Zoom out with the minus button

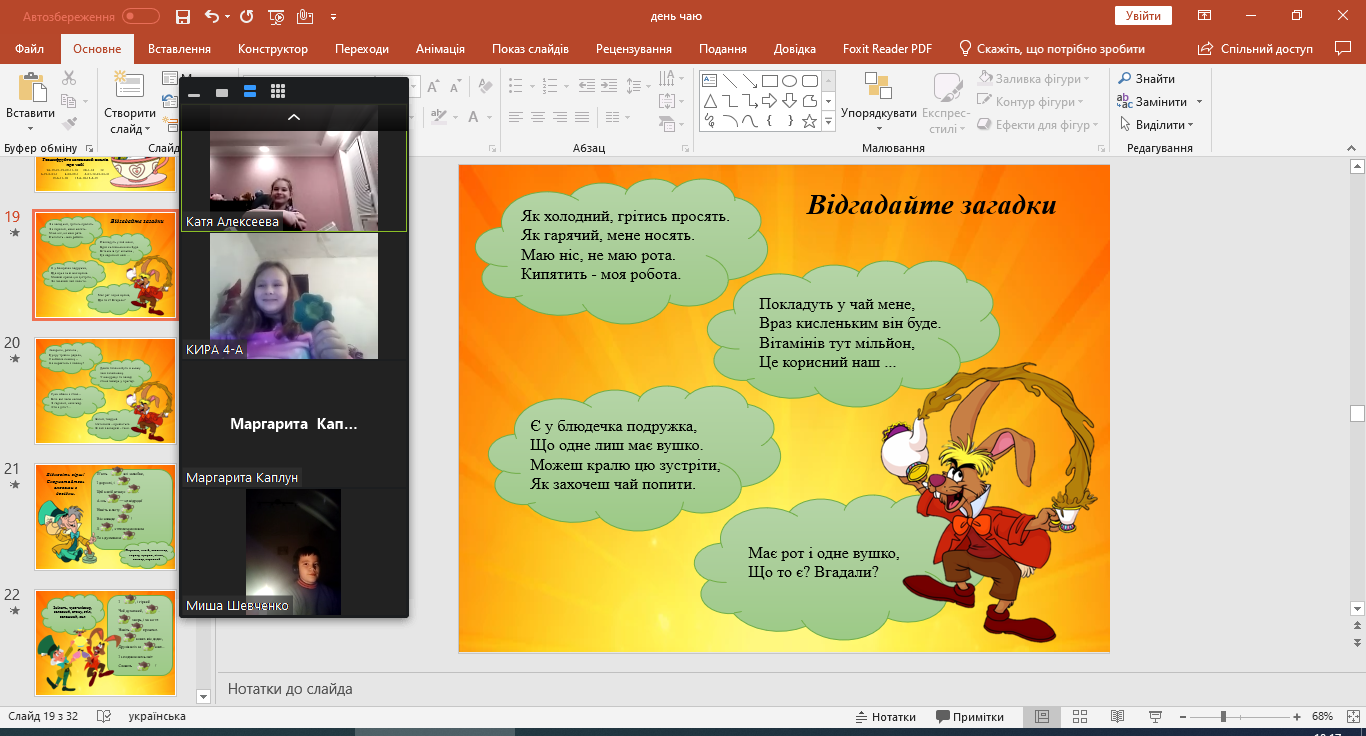(1181, 717)
